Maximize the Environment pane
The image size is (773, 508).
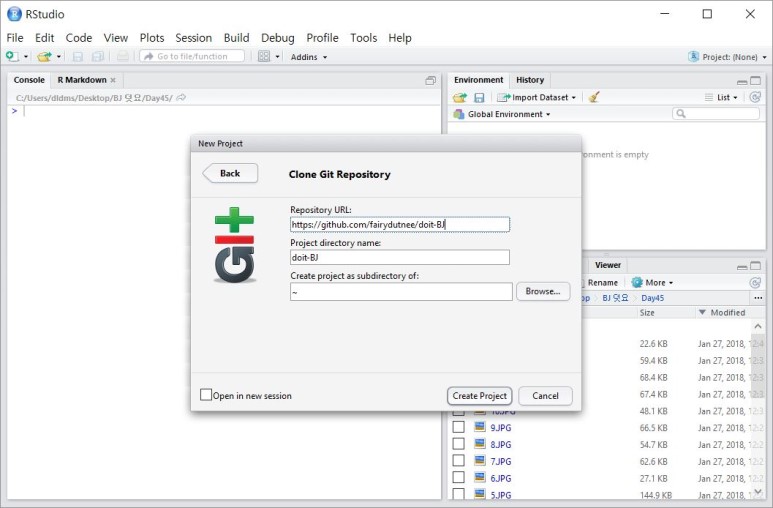755,80
